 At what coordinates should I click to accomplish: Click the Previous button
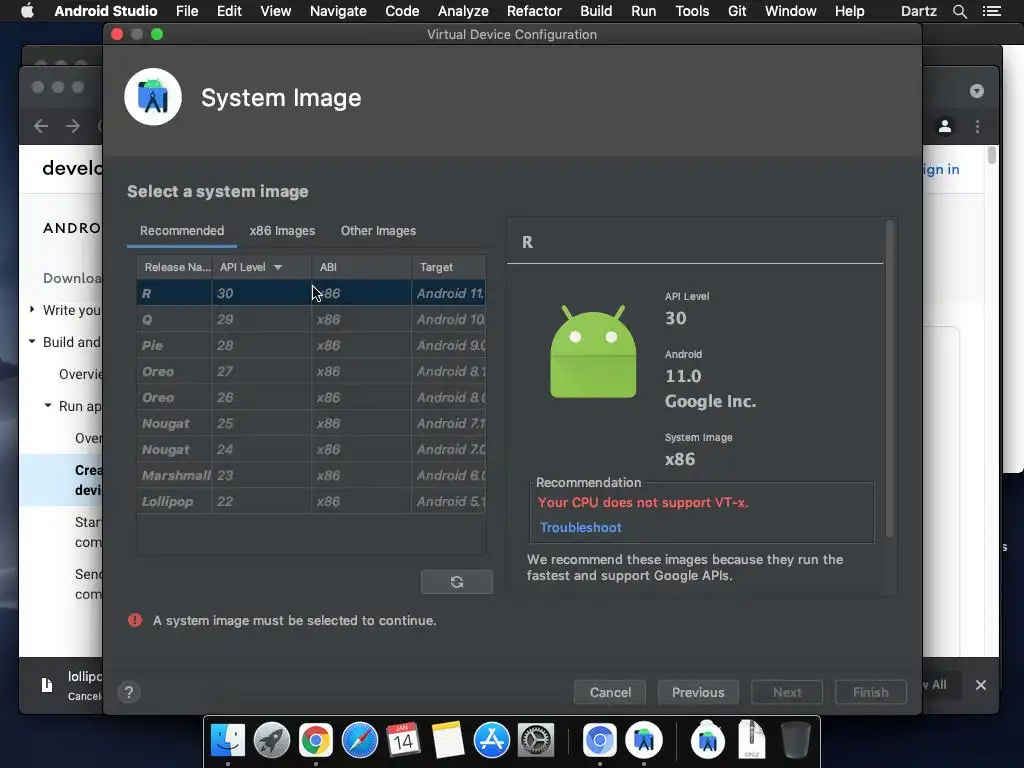[698, 692]
